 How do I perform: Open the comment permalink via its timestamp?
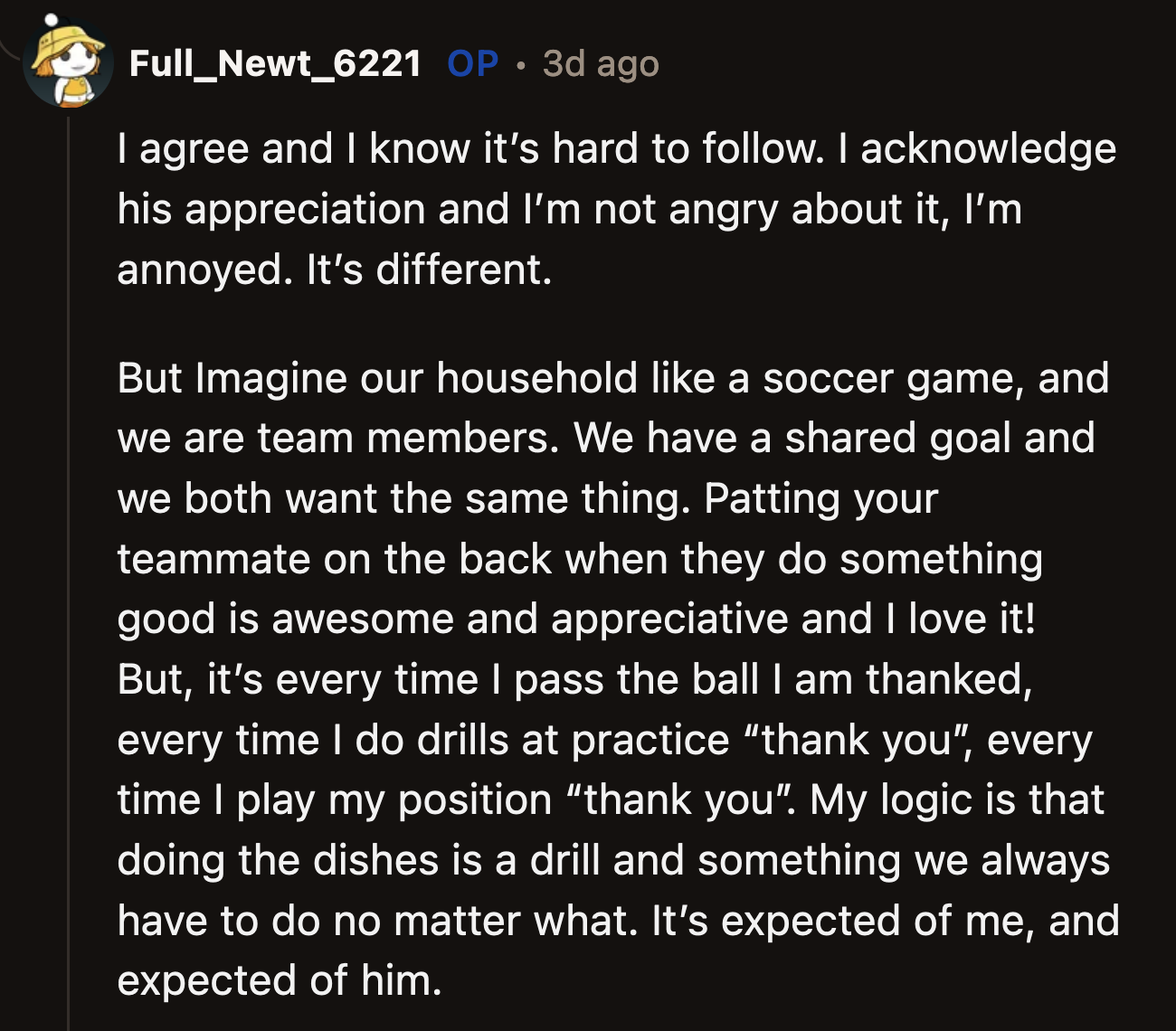599,63
